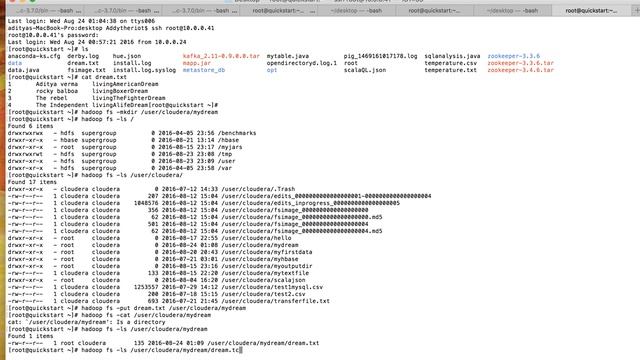
Task: Click the opt directory name
Action: coord(272,70)
